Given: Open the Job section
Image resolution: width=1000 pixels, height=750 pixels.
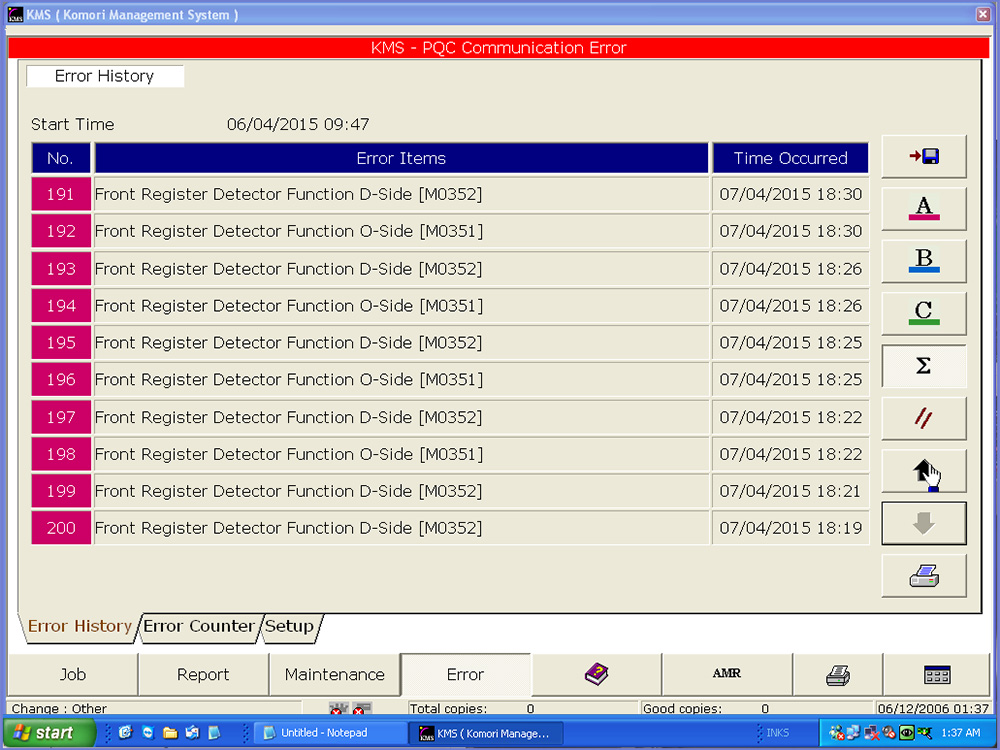Looking at the screenshot, I should pyautogui.click(x=73, y=674).
